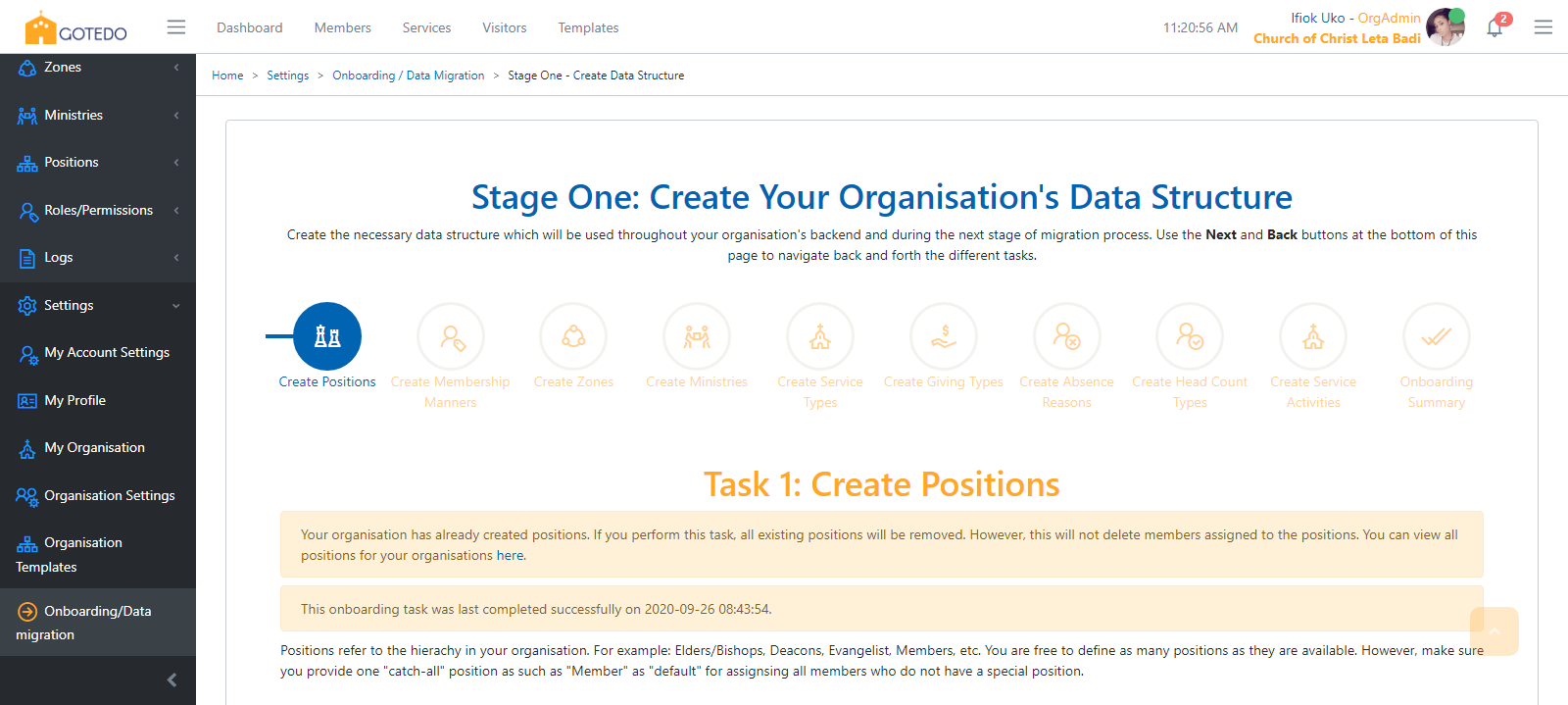This screenshot has height=705, width=1568.
Task: Open the notifications bell icon
Action: pyautogui.click(x=1494, y=27)
